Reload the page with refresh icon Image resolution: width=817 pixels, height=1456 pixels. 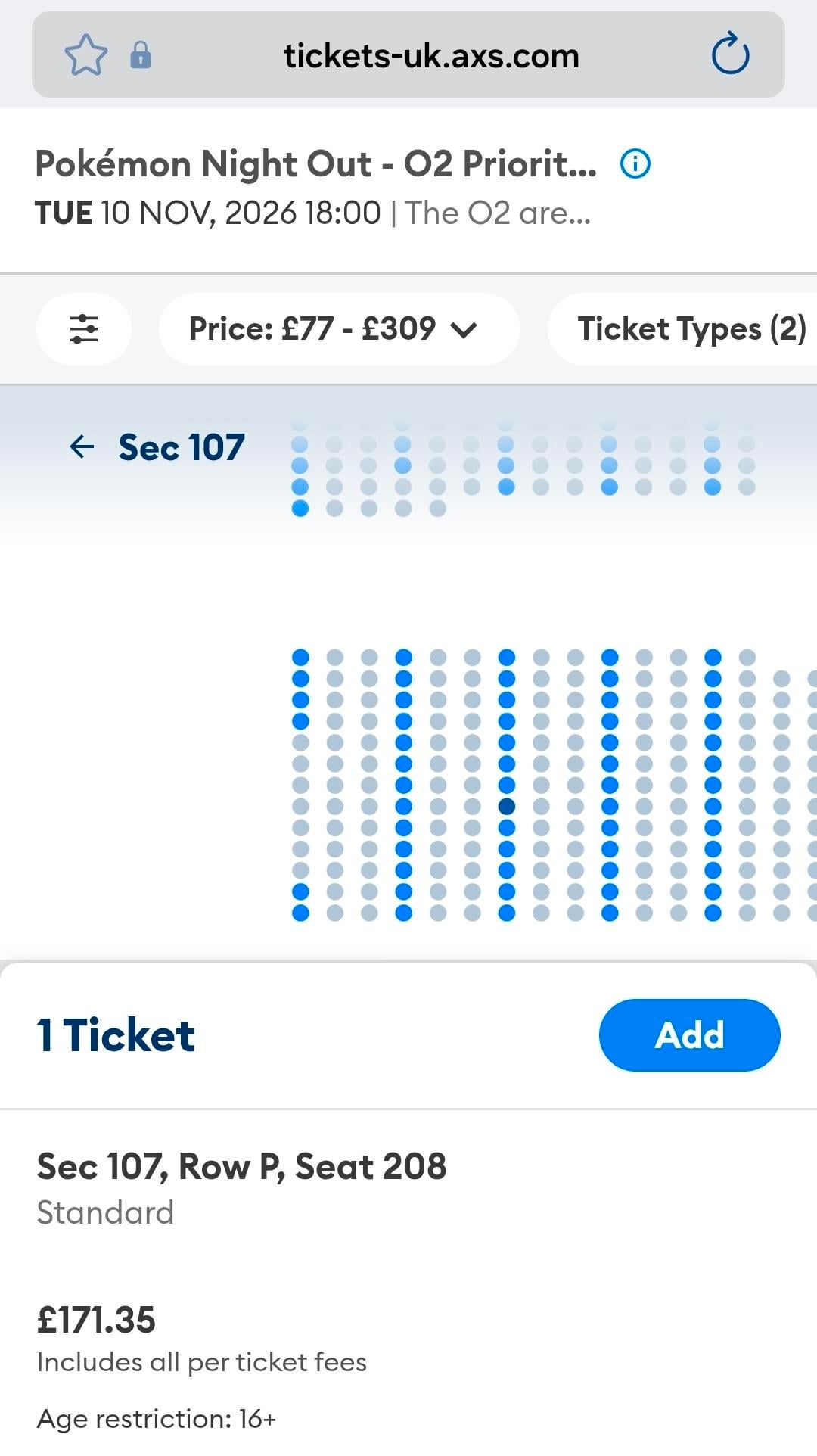click(730, 54)
